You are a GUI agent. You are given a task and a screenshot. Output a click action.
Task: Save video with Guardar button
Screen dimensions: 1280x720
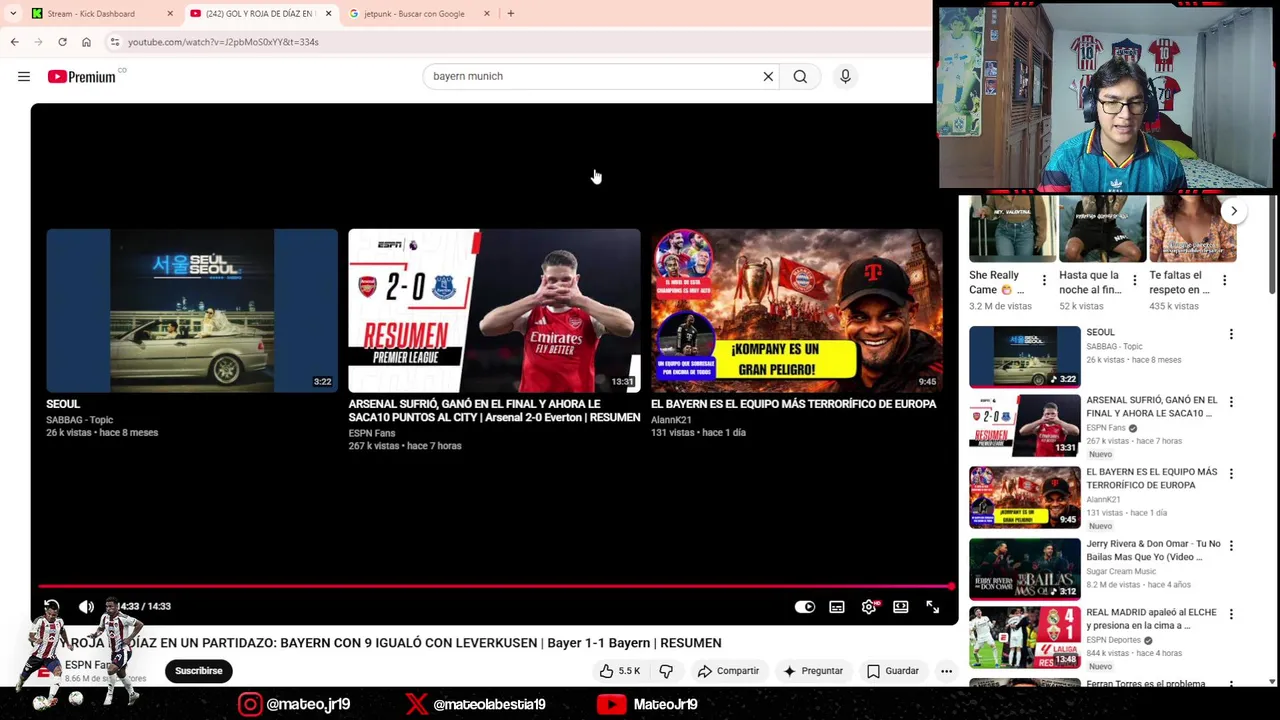892,671
